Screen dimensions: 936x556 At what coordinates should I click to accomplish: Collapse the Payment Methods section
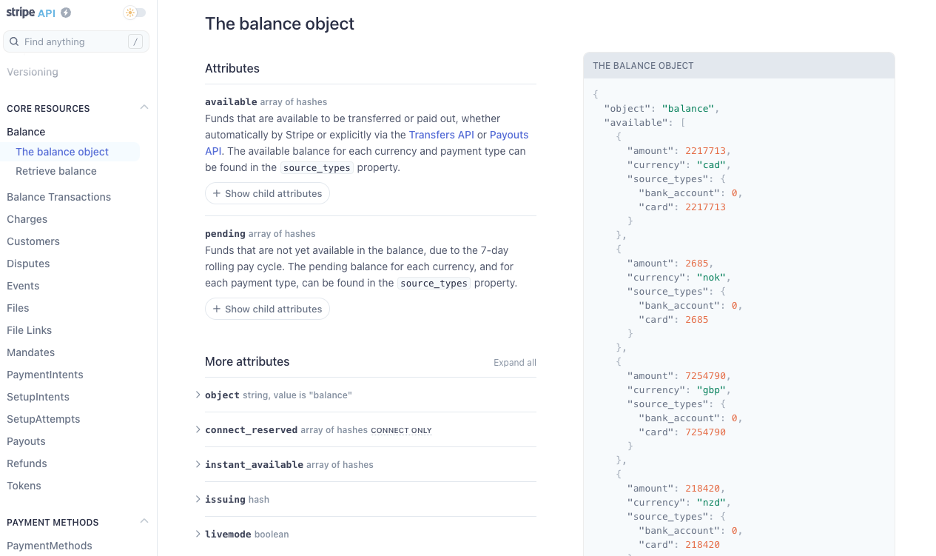pyautogui.click(x=144, y=521)
